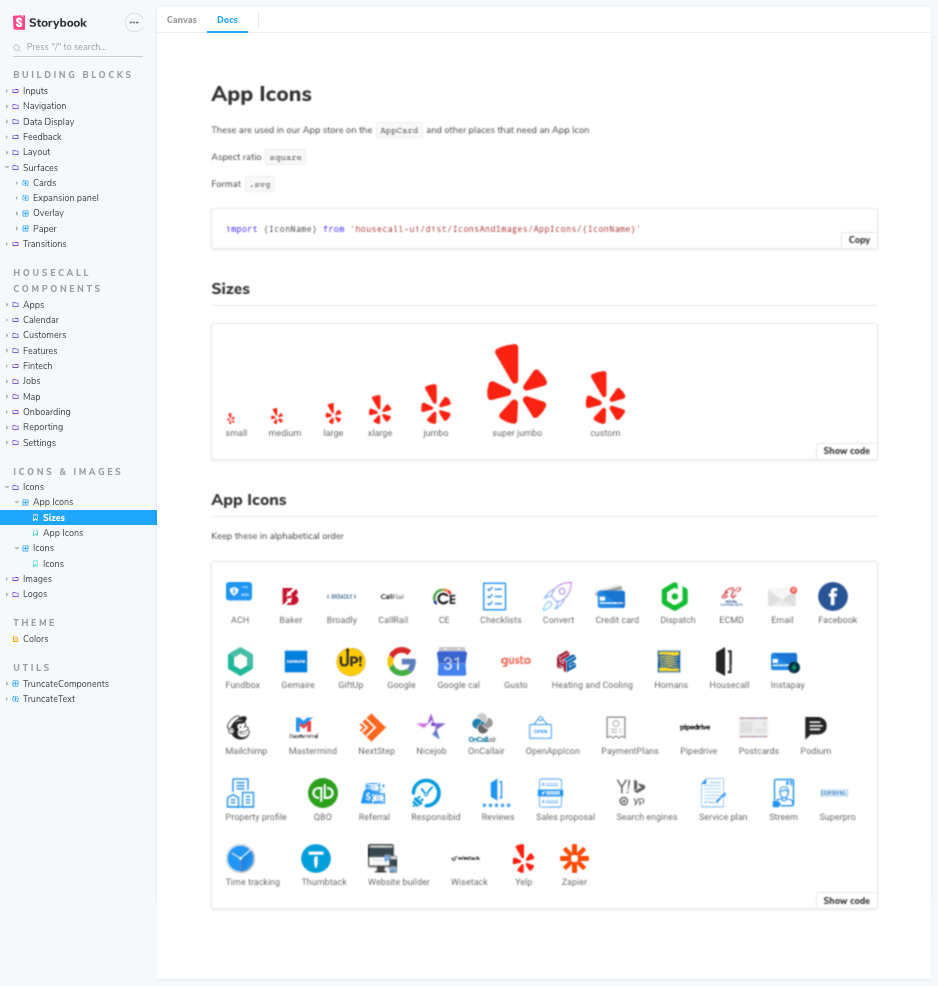
Task: Click the sidebar search field
Action: coord(70,46)
